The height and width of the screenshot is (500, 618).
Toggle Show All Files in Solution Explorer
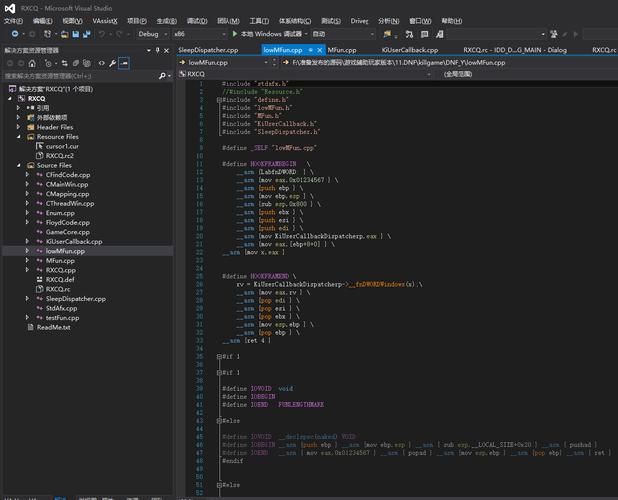pyautogui.click(x=87, y=63)
